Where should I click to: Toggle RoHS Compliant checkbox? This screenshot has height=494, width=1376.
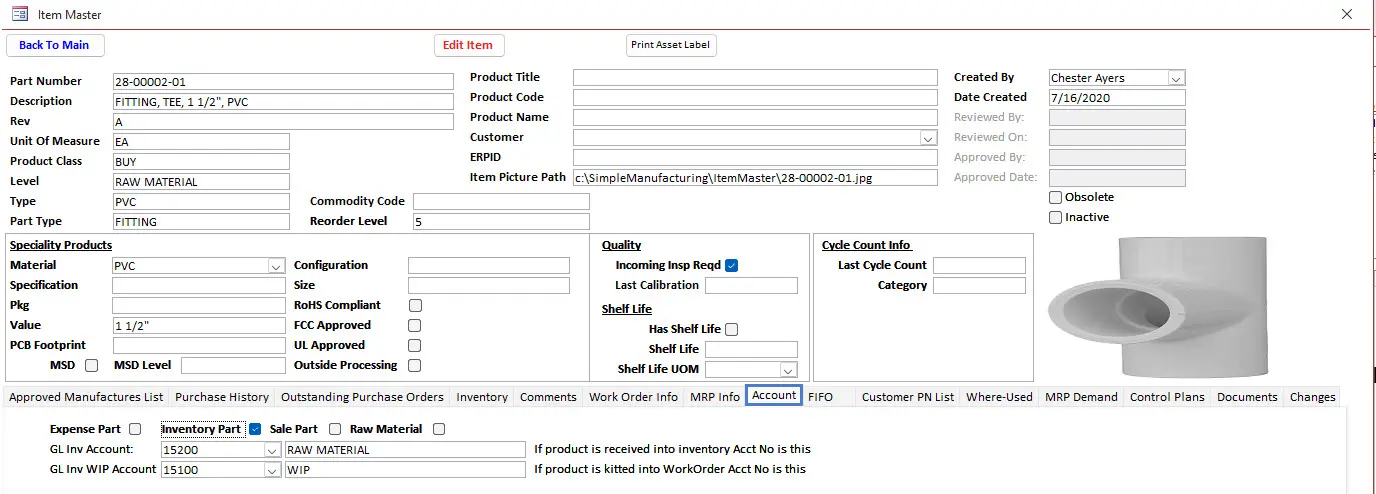pyautogui.click(x=415, y=306)
